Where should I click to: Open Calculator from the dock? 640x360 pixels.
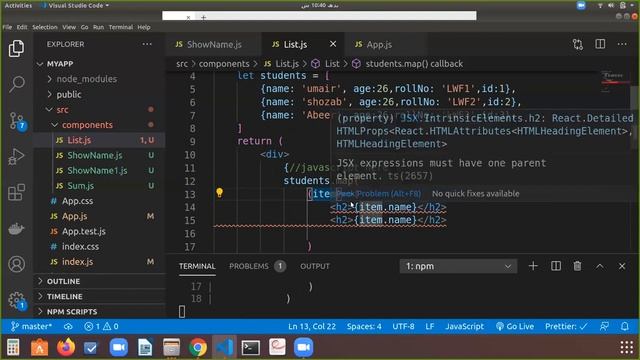13,347
